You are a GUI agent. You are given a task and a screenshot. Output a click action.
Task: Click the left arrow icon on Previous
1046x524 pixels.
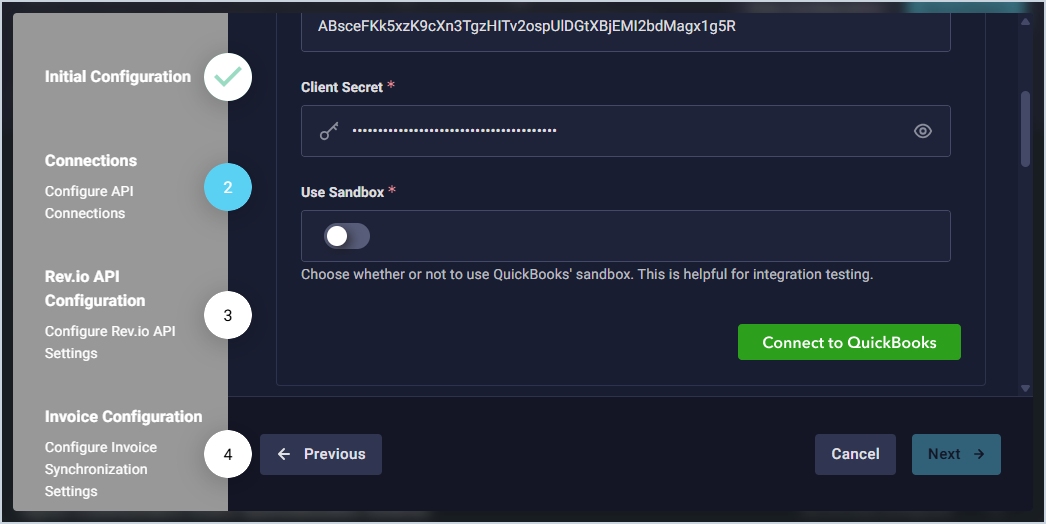coord(284,454)
